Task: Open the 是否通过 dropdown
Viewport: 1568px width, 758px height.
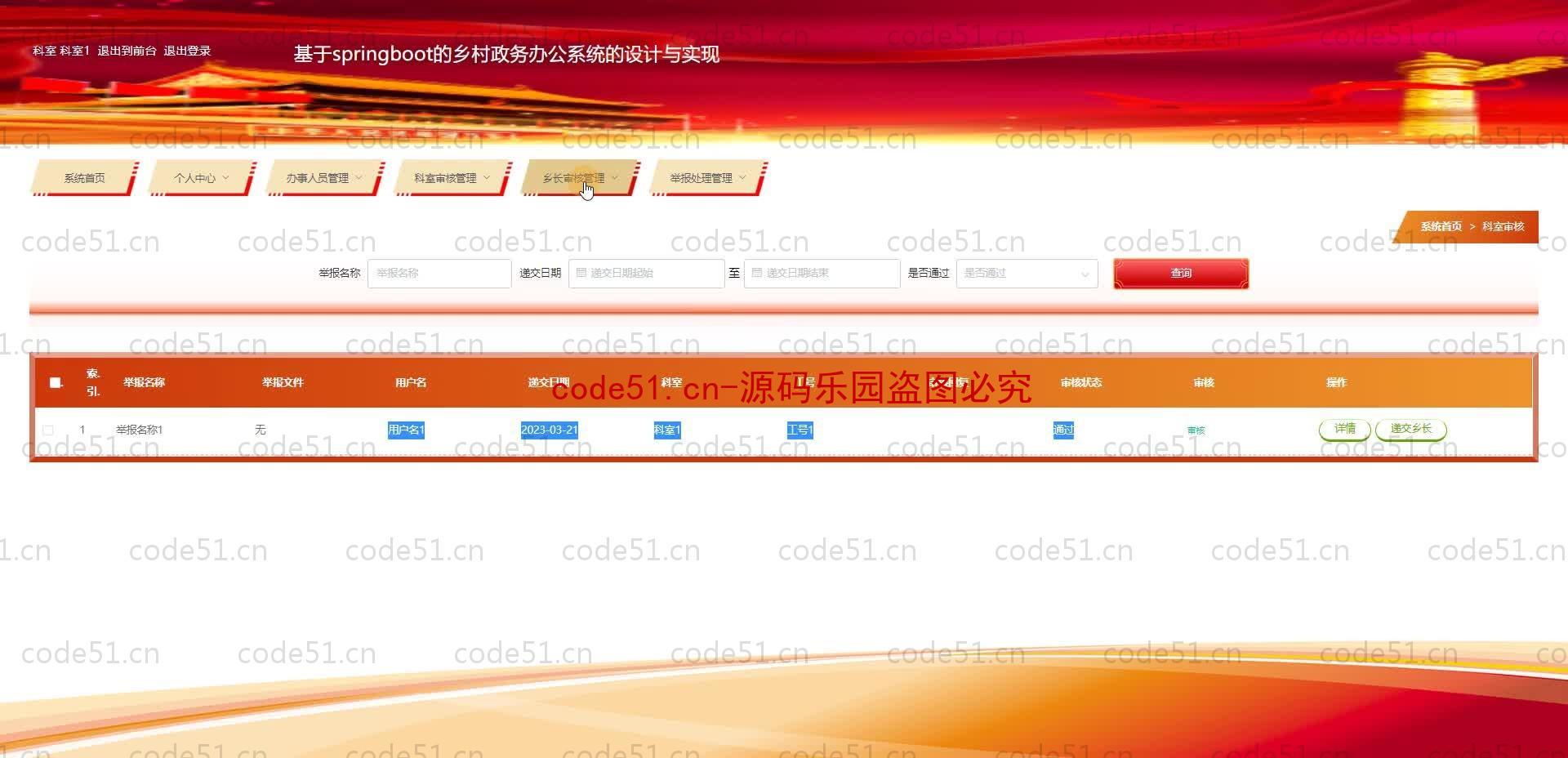Action: 1027,273
